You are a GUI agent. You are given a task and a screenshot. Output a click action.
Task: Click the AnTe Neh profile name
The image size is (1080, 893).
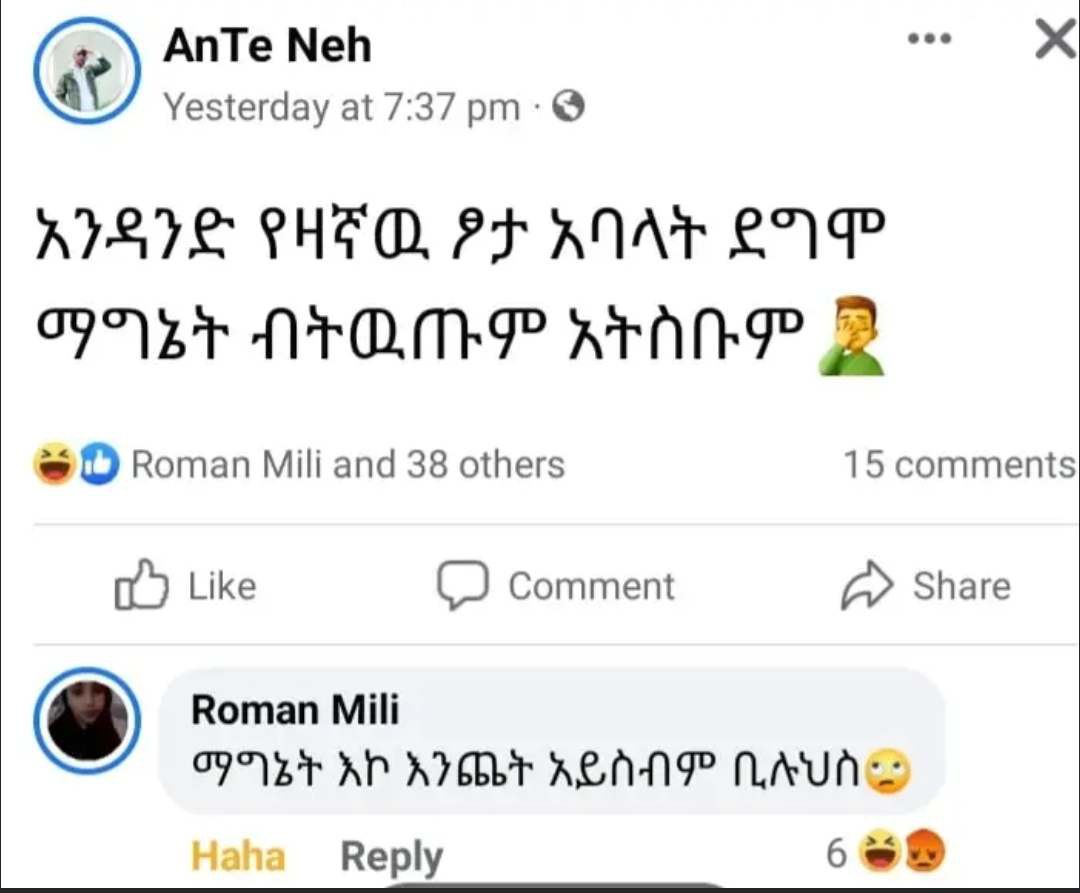[x=267, y=45]
